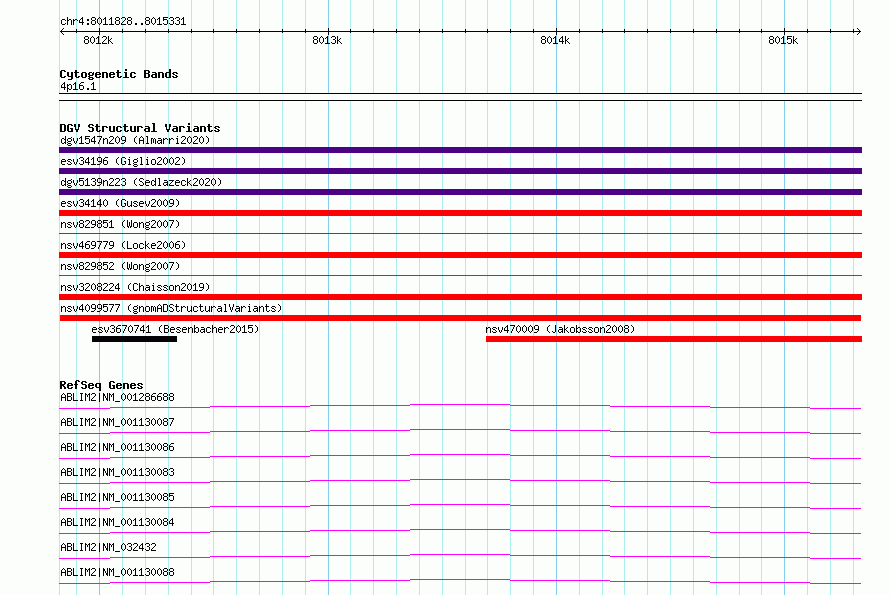Click the left arrow on the ruler
This screenshot has width=890, height=595.
click(x=62, y=31)
